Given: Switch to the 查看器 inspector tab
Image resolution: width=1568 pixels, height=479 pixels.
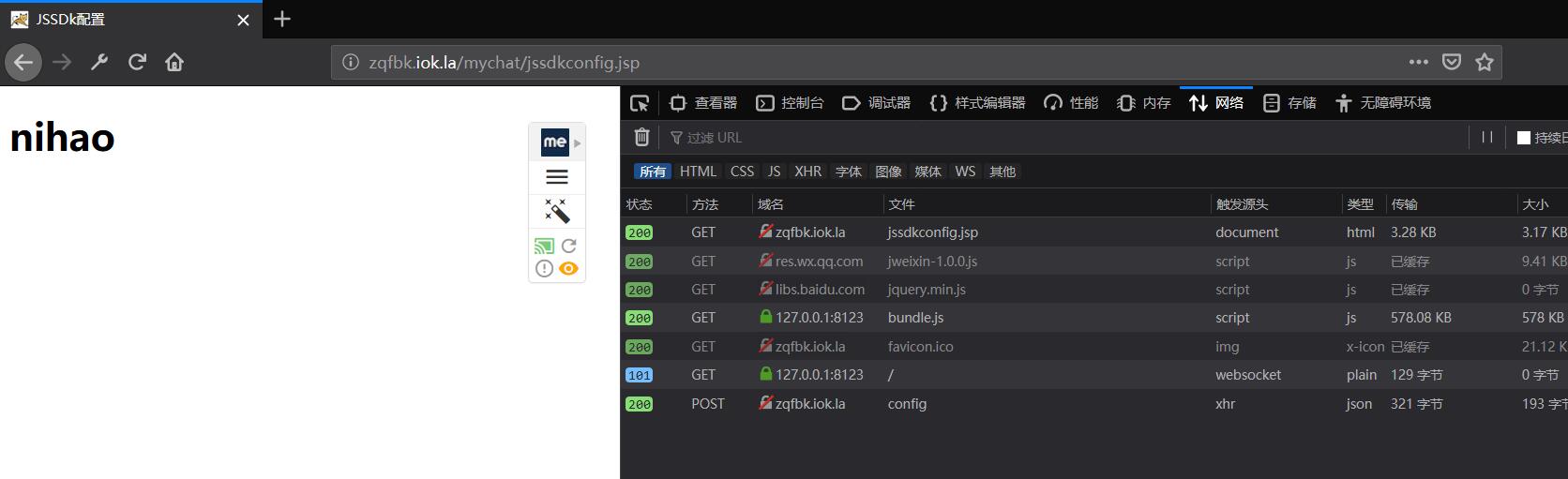Looking at the screenshot, I should tap(703, 103).
